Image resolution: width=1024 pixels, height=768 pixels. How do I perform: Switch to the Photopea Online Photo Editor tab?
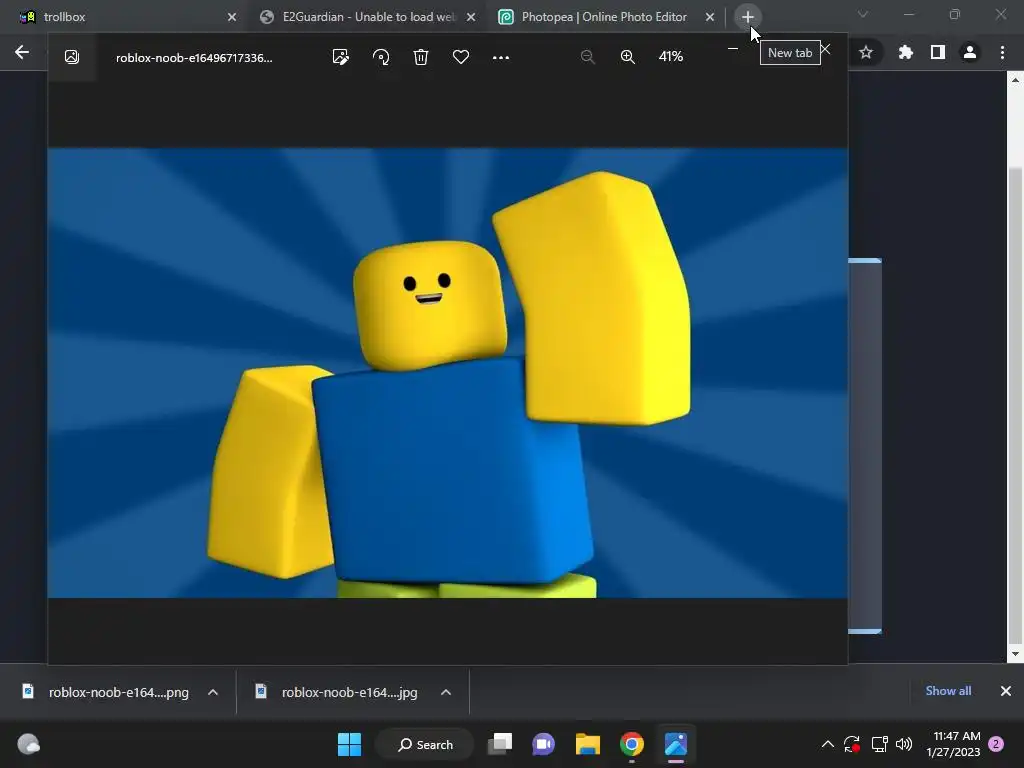point(604,17)
